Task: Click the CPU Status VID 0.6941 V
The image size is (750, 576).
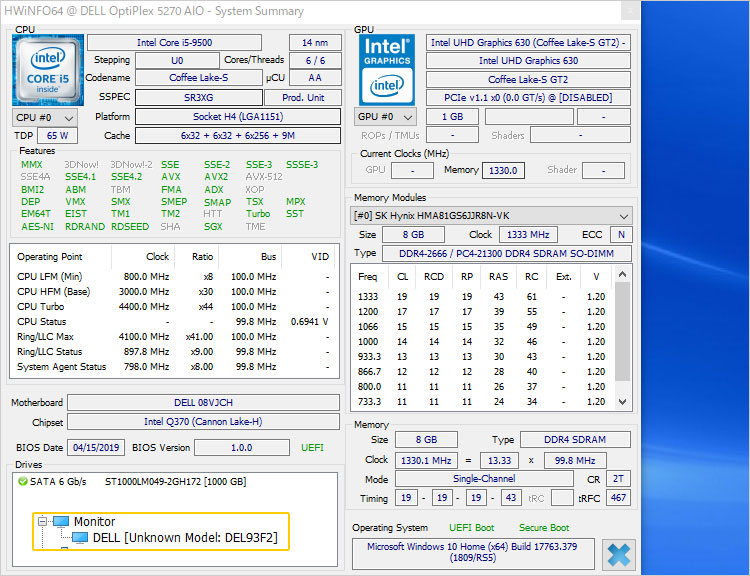Action: coord(309,321)
